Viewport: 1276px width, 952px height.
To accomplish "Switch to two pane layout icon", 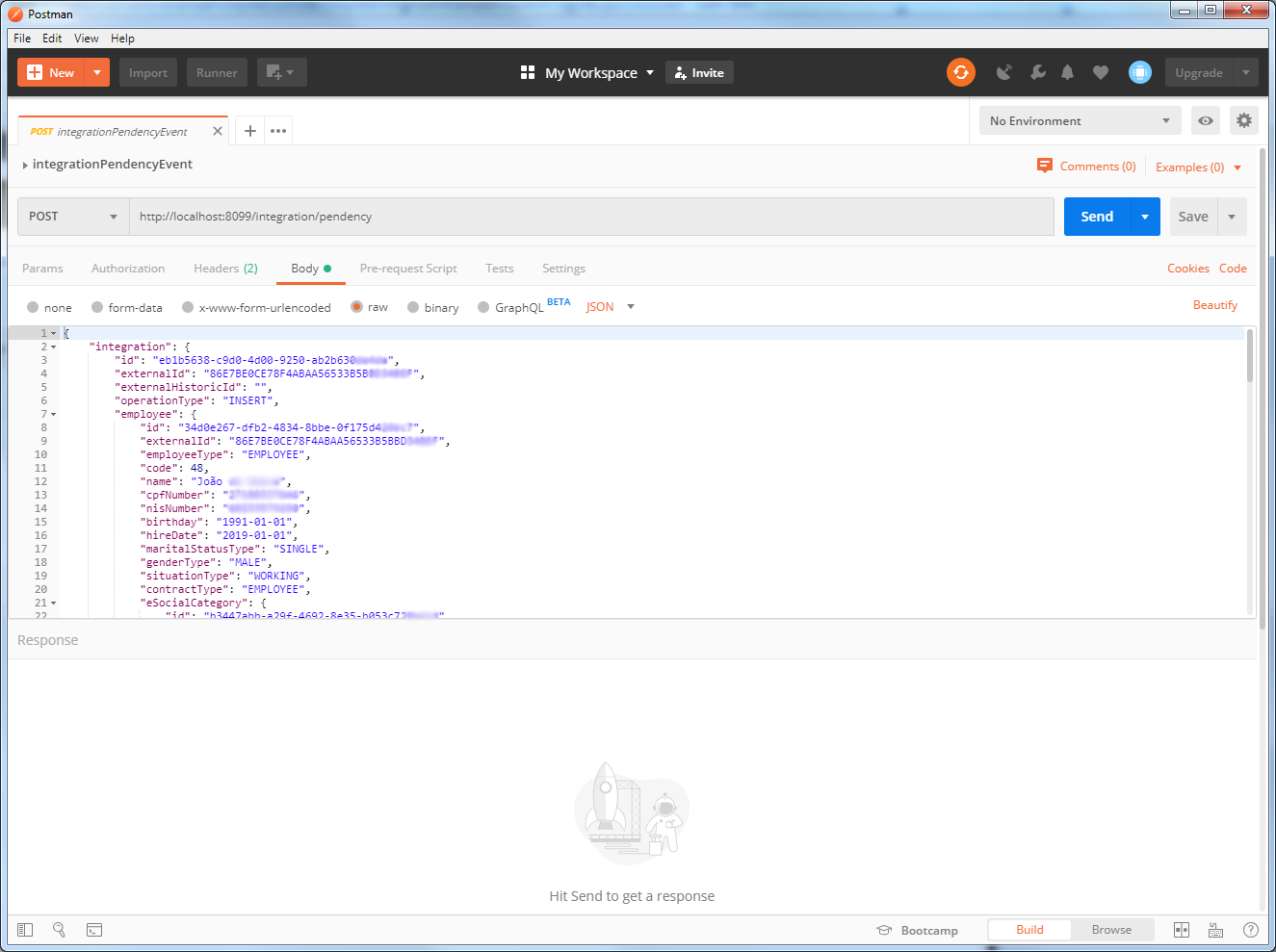I will pyautogui.click(x=1182, y=930).
